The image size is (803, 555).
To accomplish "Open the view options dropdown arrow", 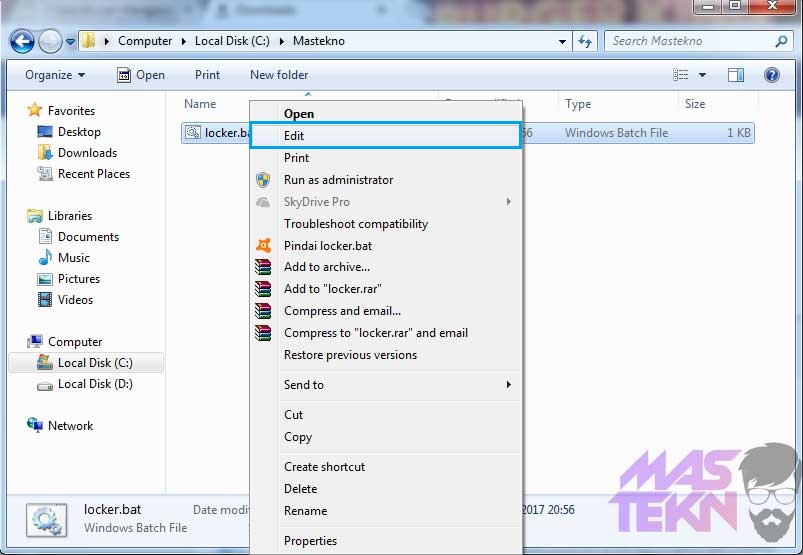I will tap(702, 75).
